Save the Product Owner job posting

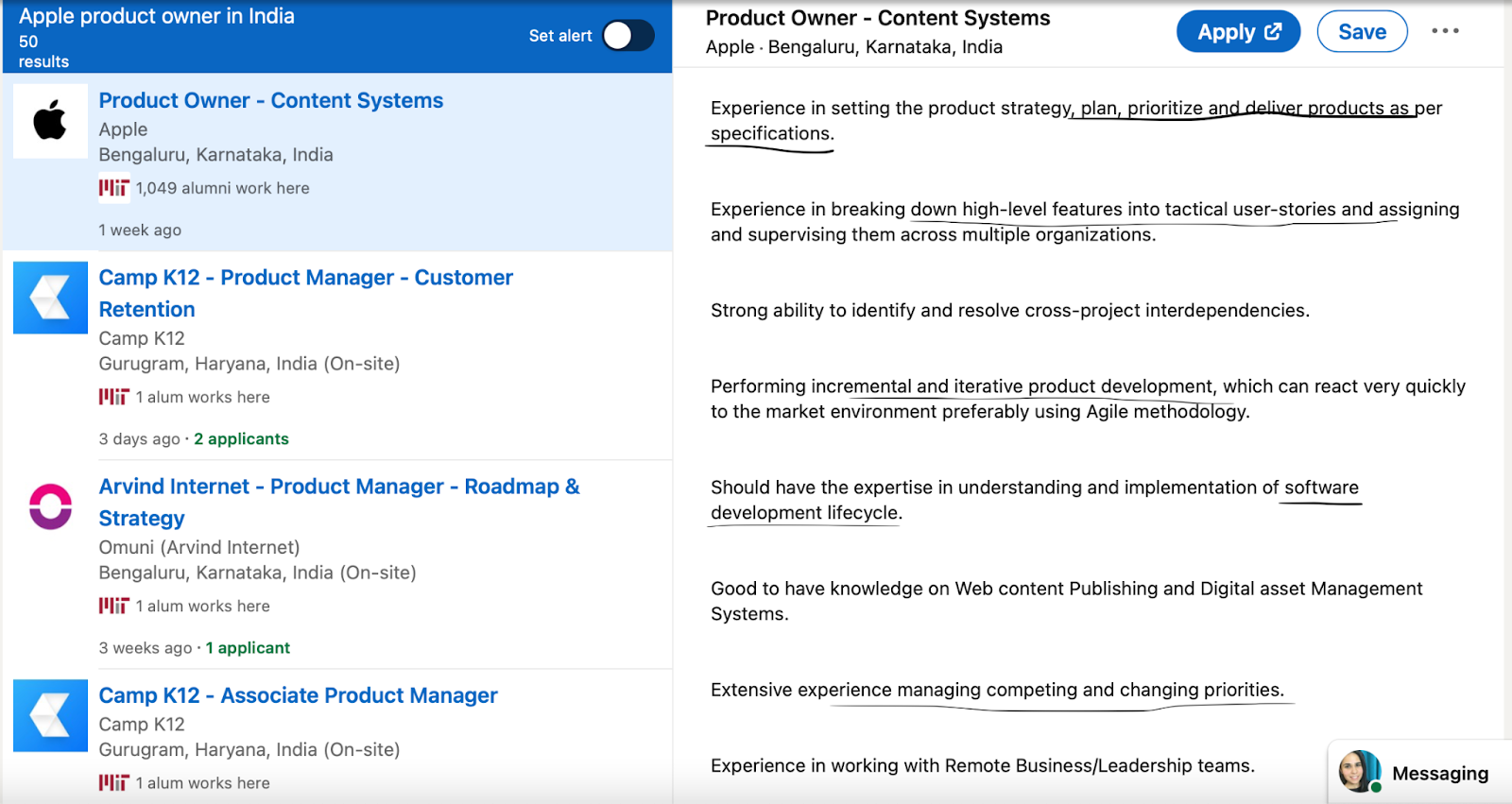coord(1362,32)
